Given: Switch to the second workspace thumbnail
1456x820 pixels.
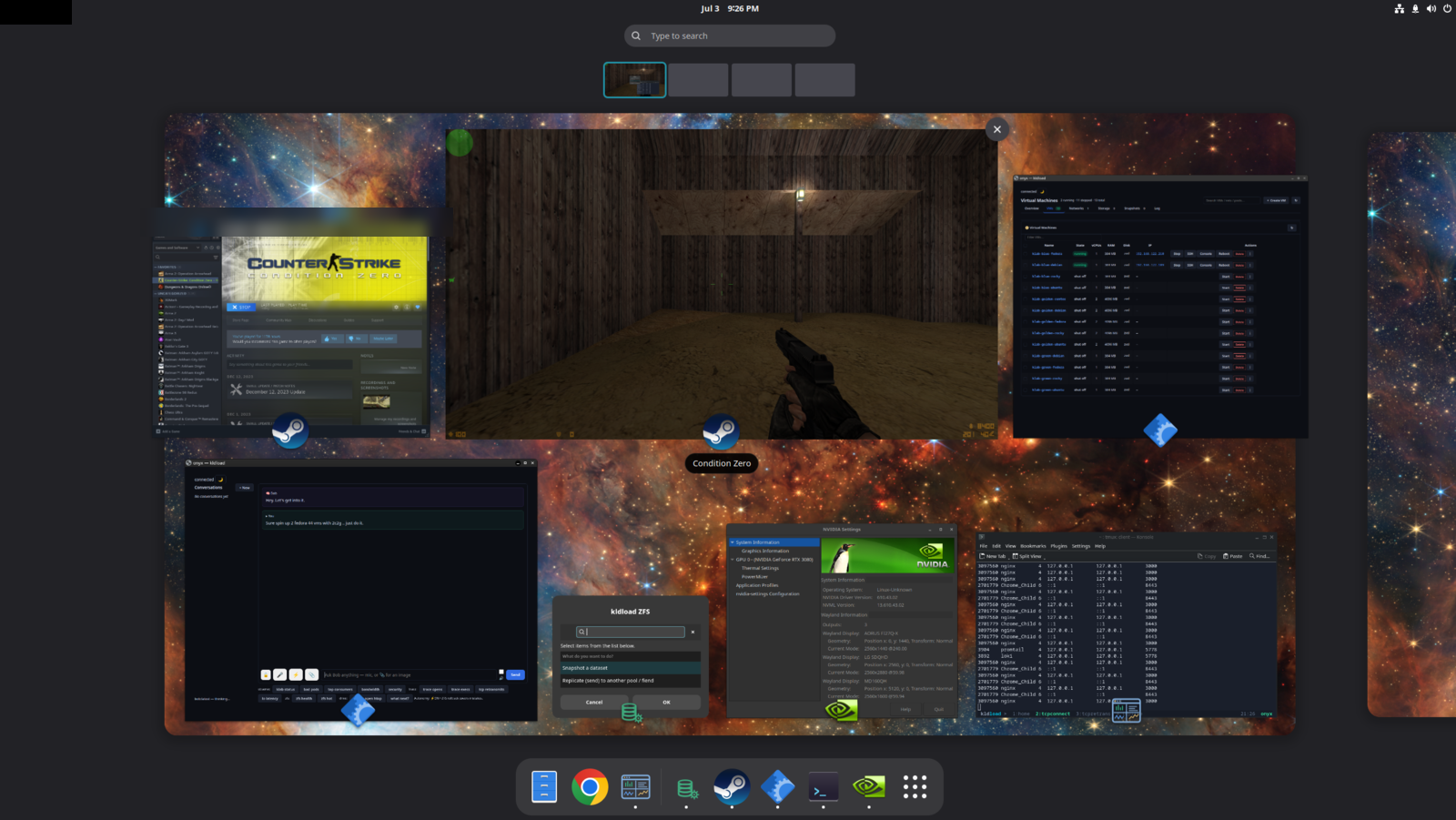Looking at the screenshot, I should (x=698, y=80).
